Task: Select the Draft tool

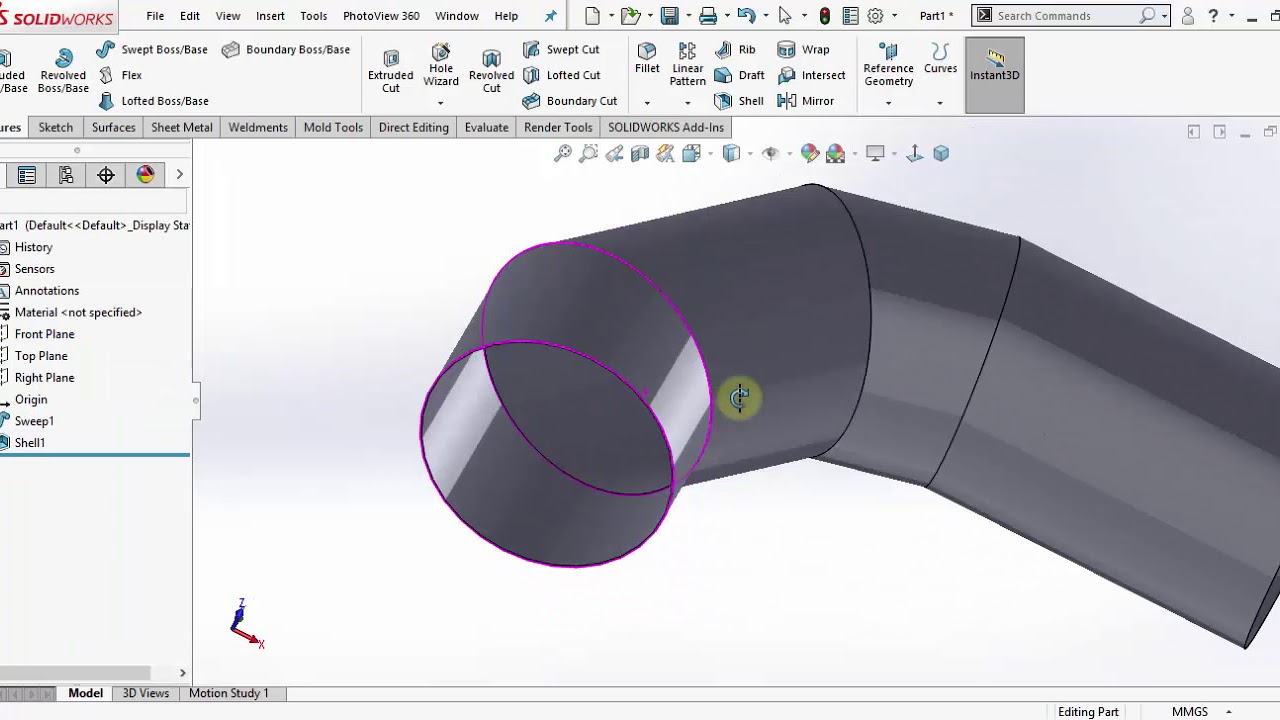Action: (740, 75)
